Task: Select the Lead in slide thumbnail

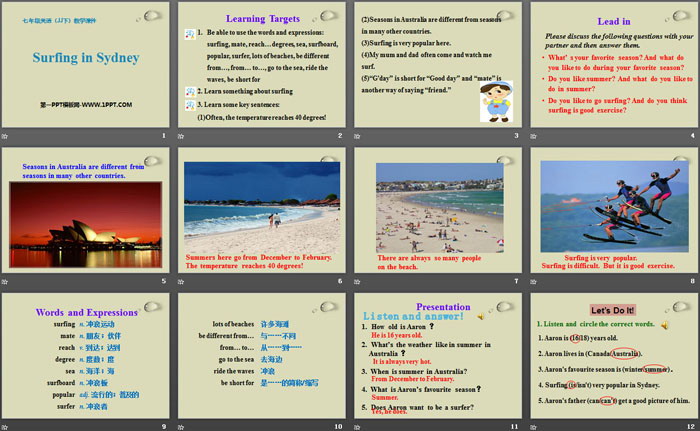Action: (x=613, y=70)
